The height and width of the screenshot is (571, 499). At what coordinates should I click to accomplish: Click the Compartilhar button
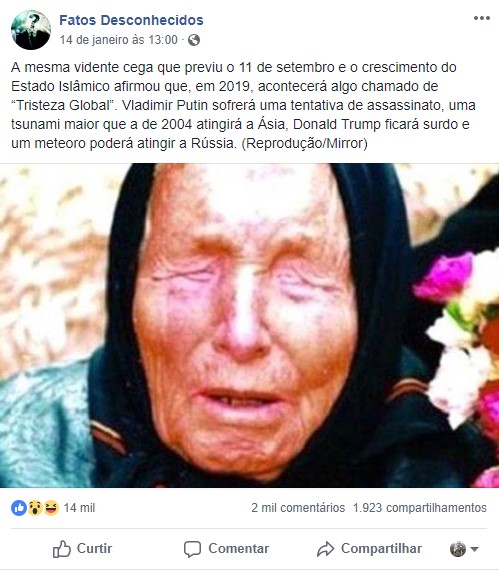pos(369,549)
